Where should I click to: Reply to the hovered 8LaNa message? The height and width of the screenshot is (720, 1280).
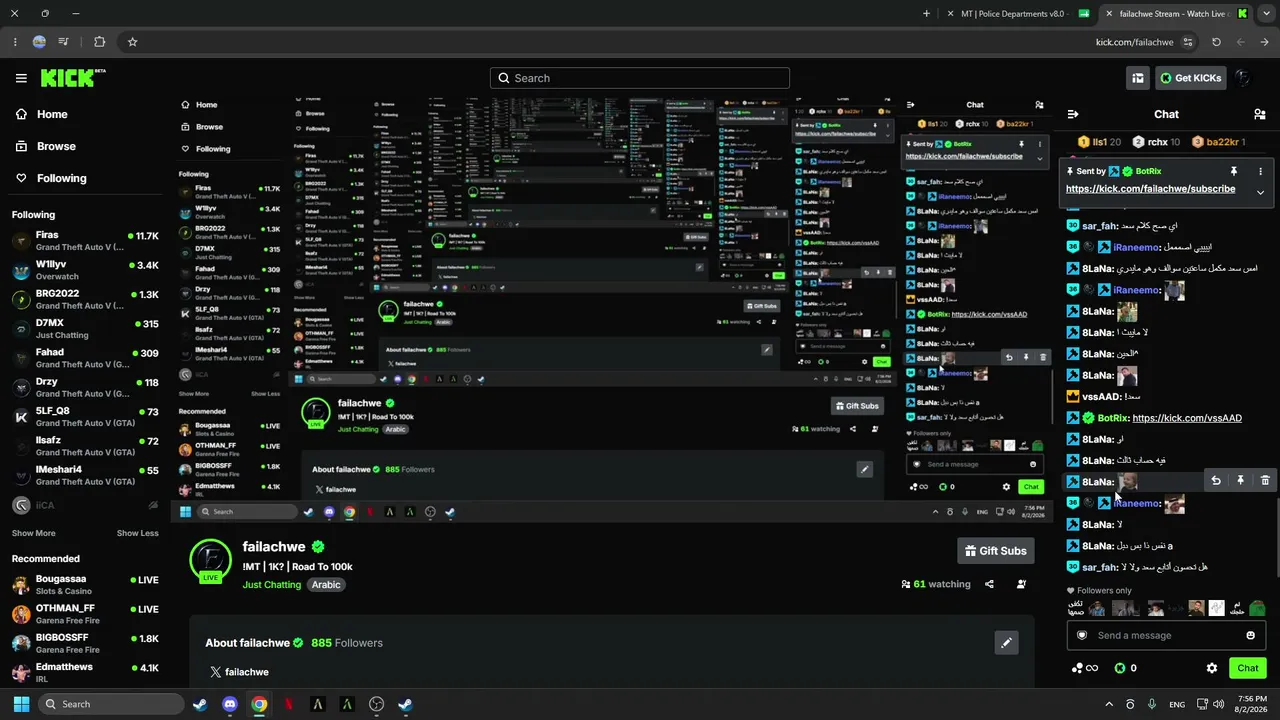[x=1216, y=481]
